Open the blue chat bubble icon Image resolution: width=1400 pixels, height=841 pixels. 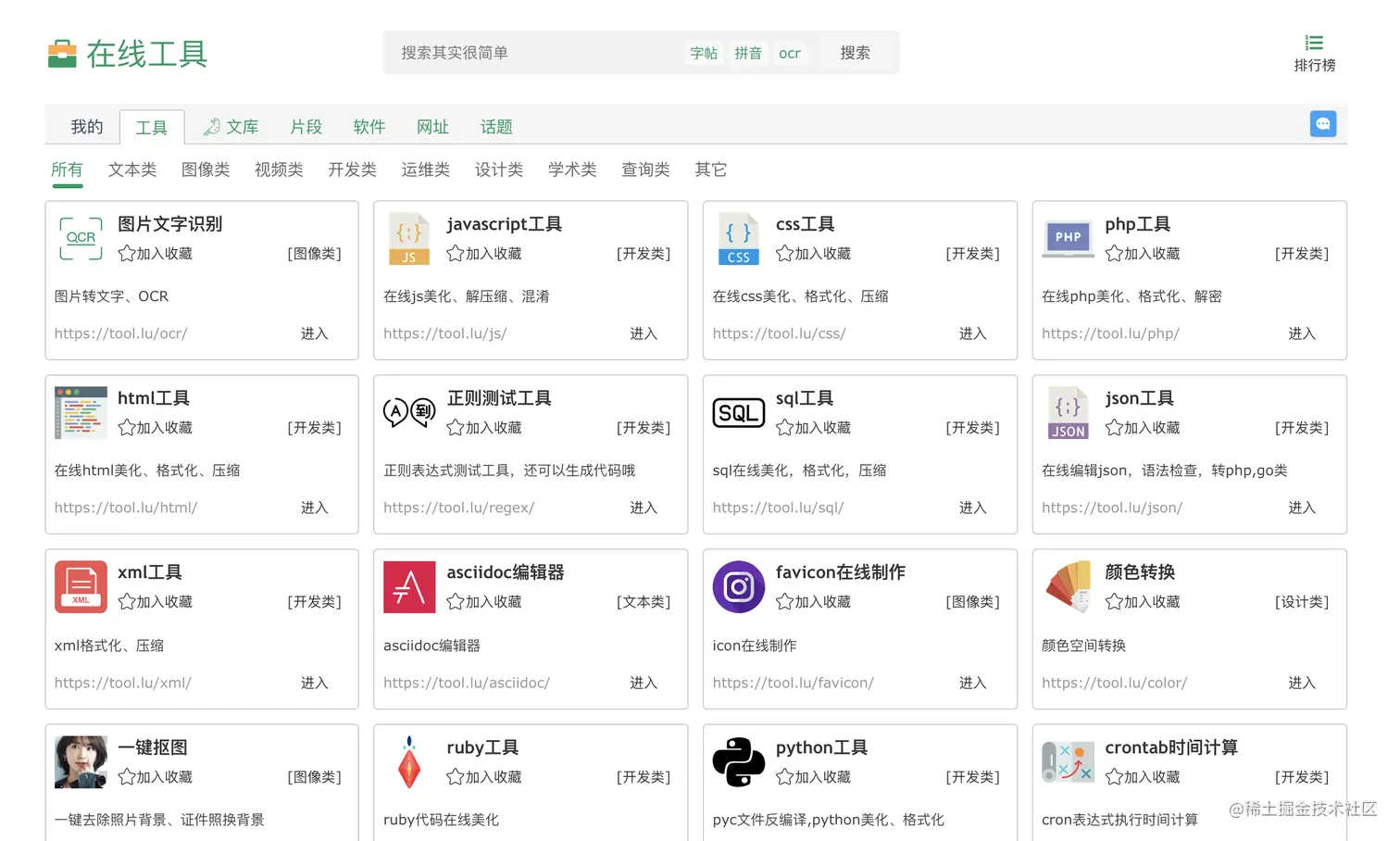pos(1323,123)
